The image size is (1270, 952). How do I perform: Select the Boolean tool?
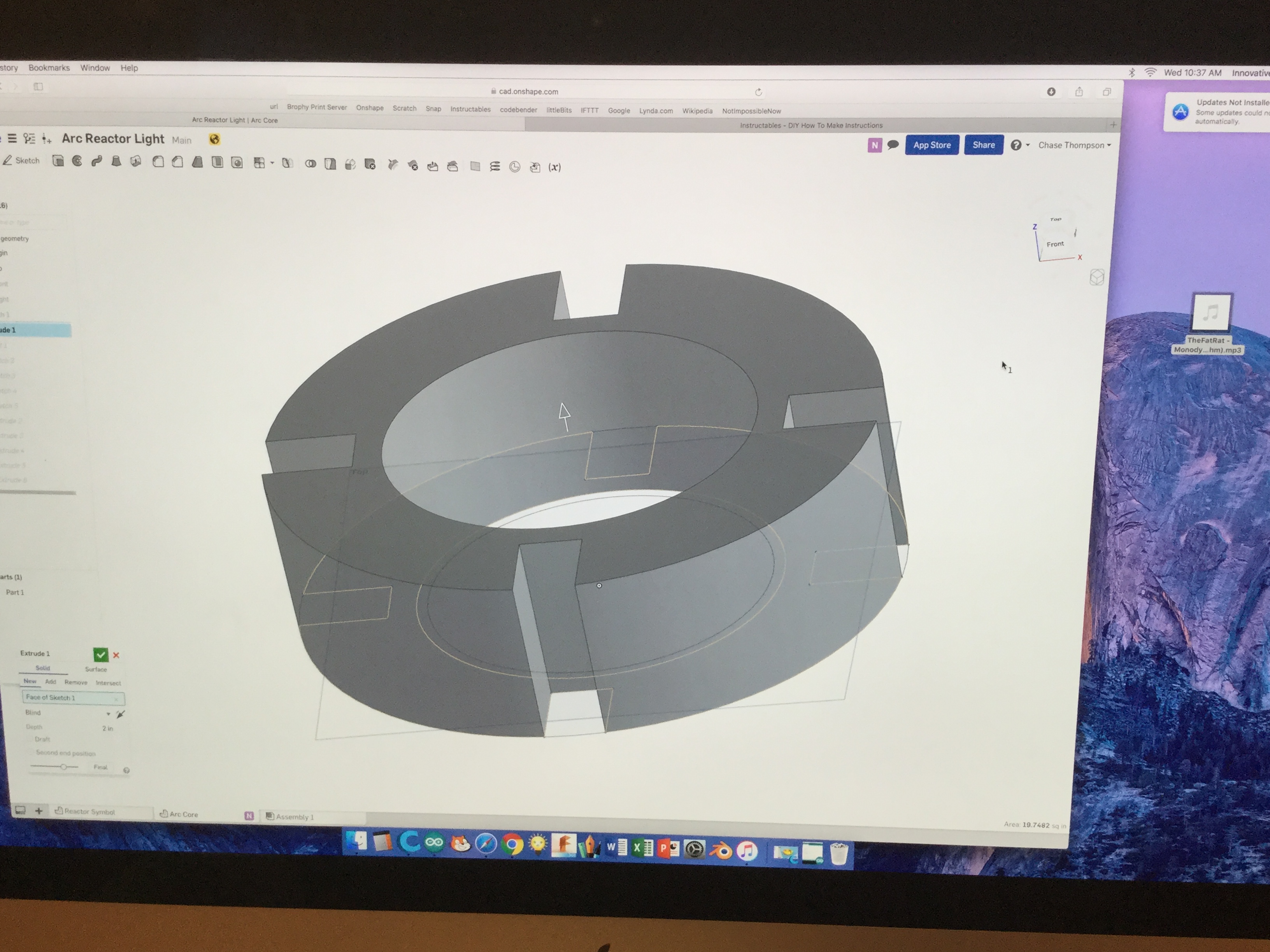click(x=310, y=164)
